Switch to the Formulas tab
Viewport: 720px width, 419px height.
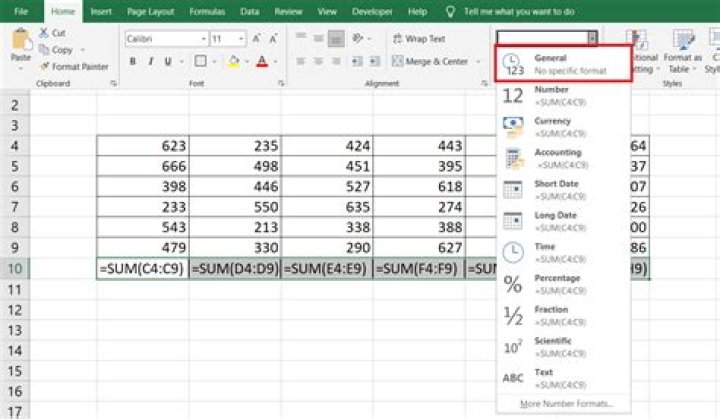pyautogui.click(x=207, y=11)
